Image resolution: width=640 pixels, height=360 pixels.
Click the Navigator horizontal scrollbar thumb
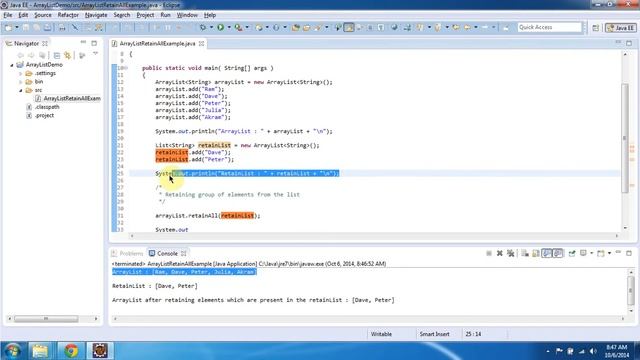click(x=46, y=319)
